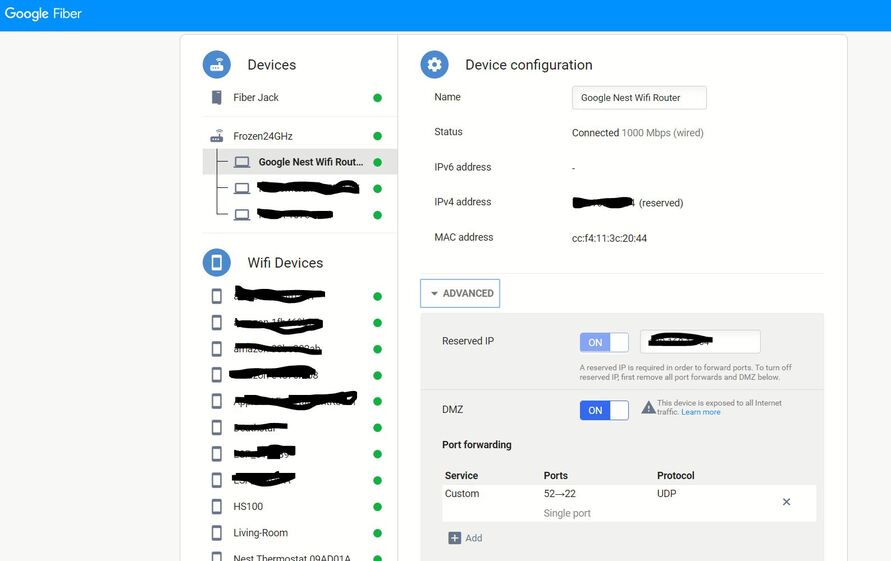Turn off the DMZ toggle
Viewport: 891px width, 561px height.
point(604,410)
